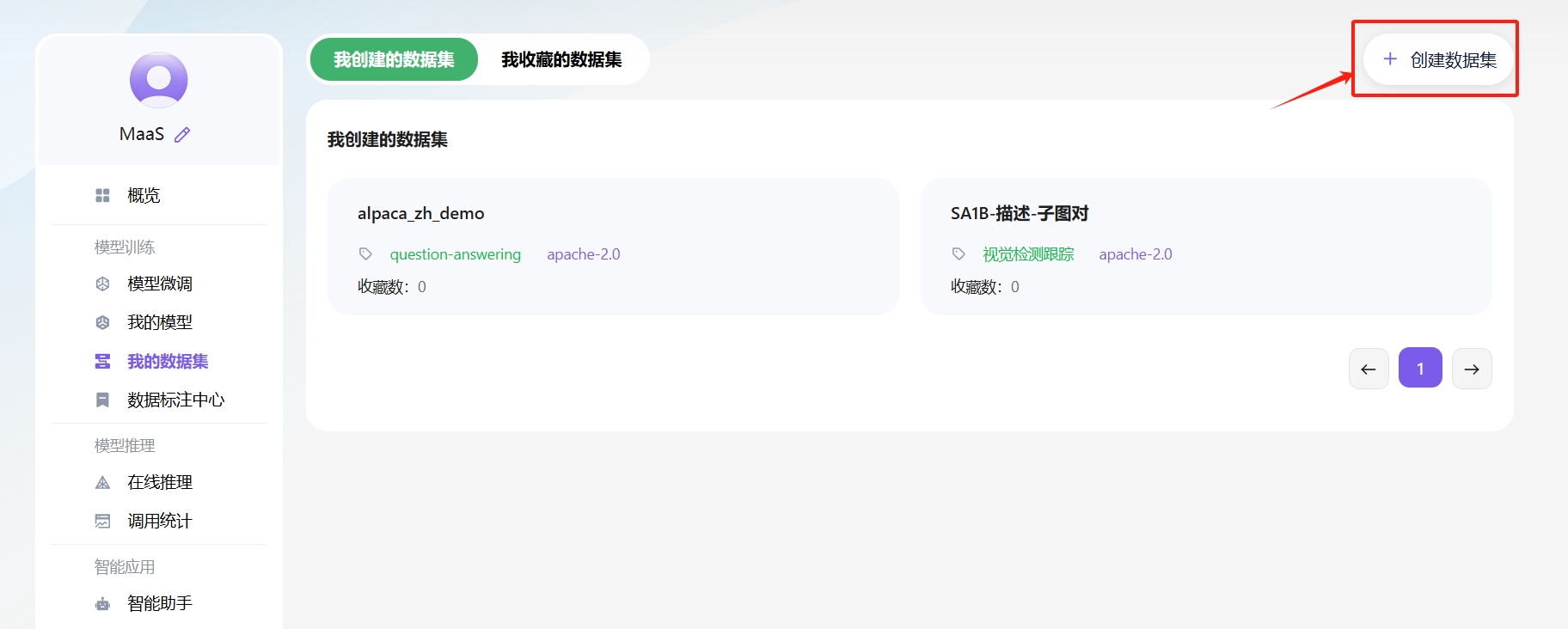Click the tag icon on SA1B card

(x=959, y=254)
